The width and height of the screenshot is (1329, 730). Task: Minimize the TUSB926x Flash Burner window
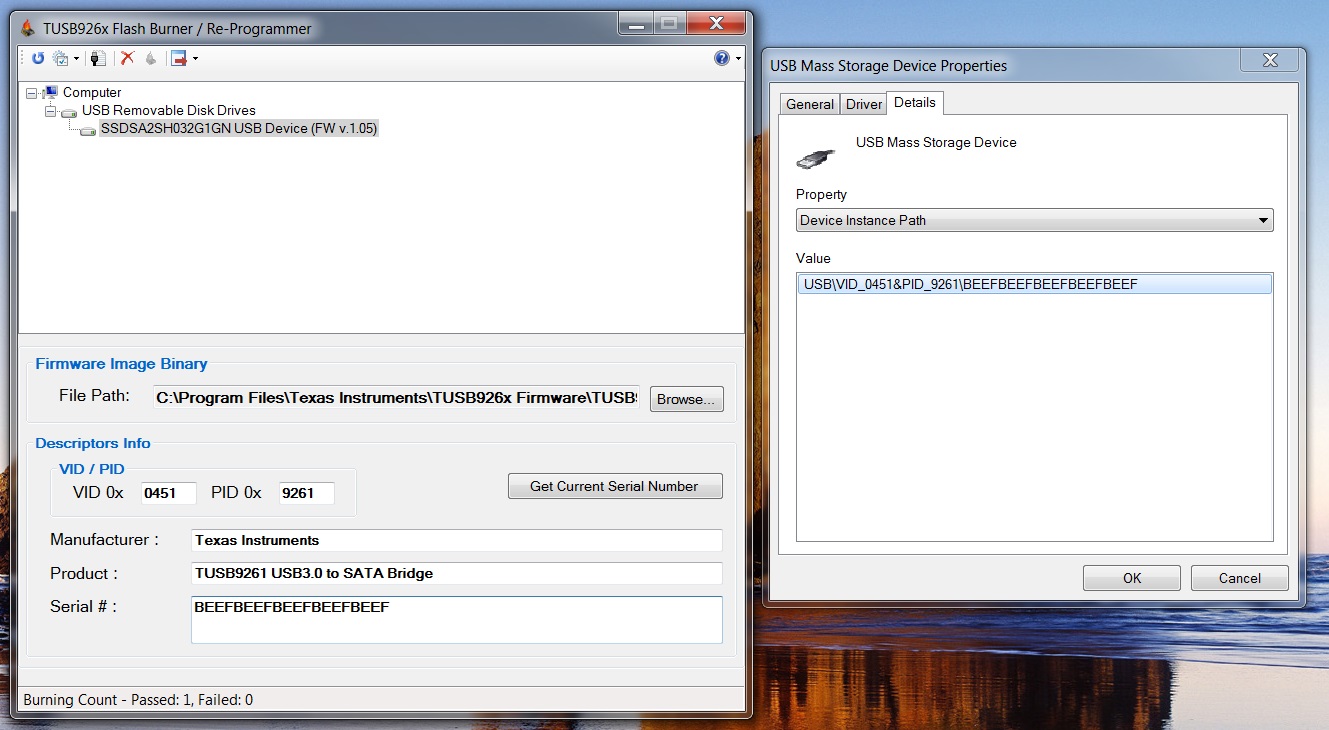[635, 23]
